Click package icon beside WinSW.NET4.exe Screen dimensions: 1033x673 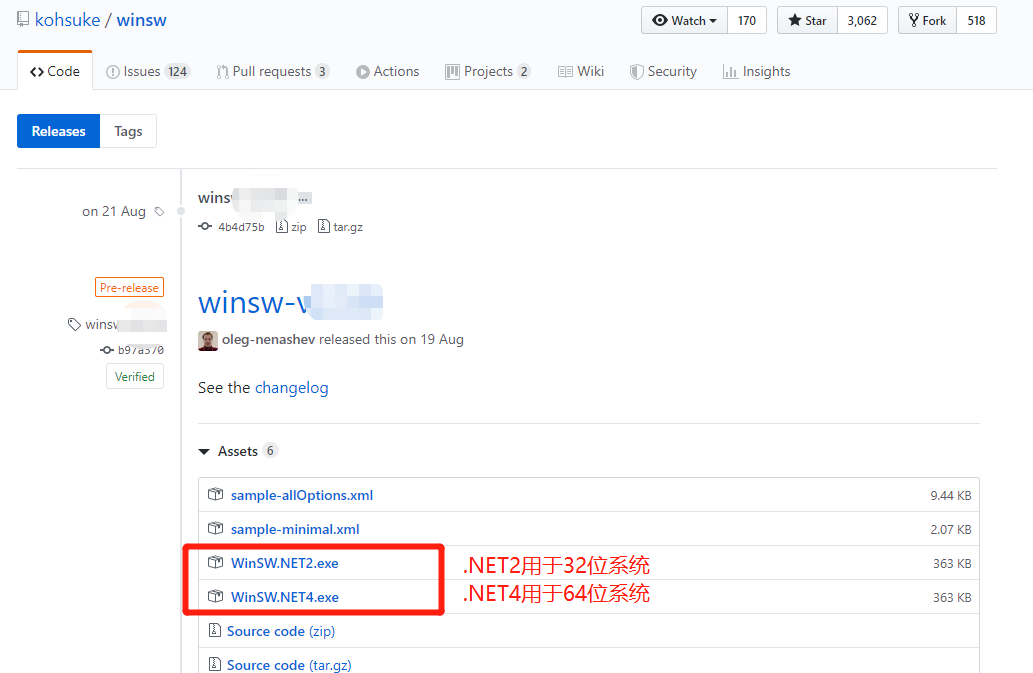(x=215, y=596)
